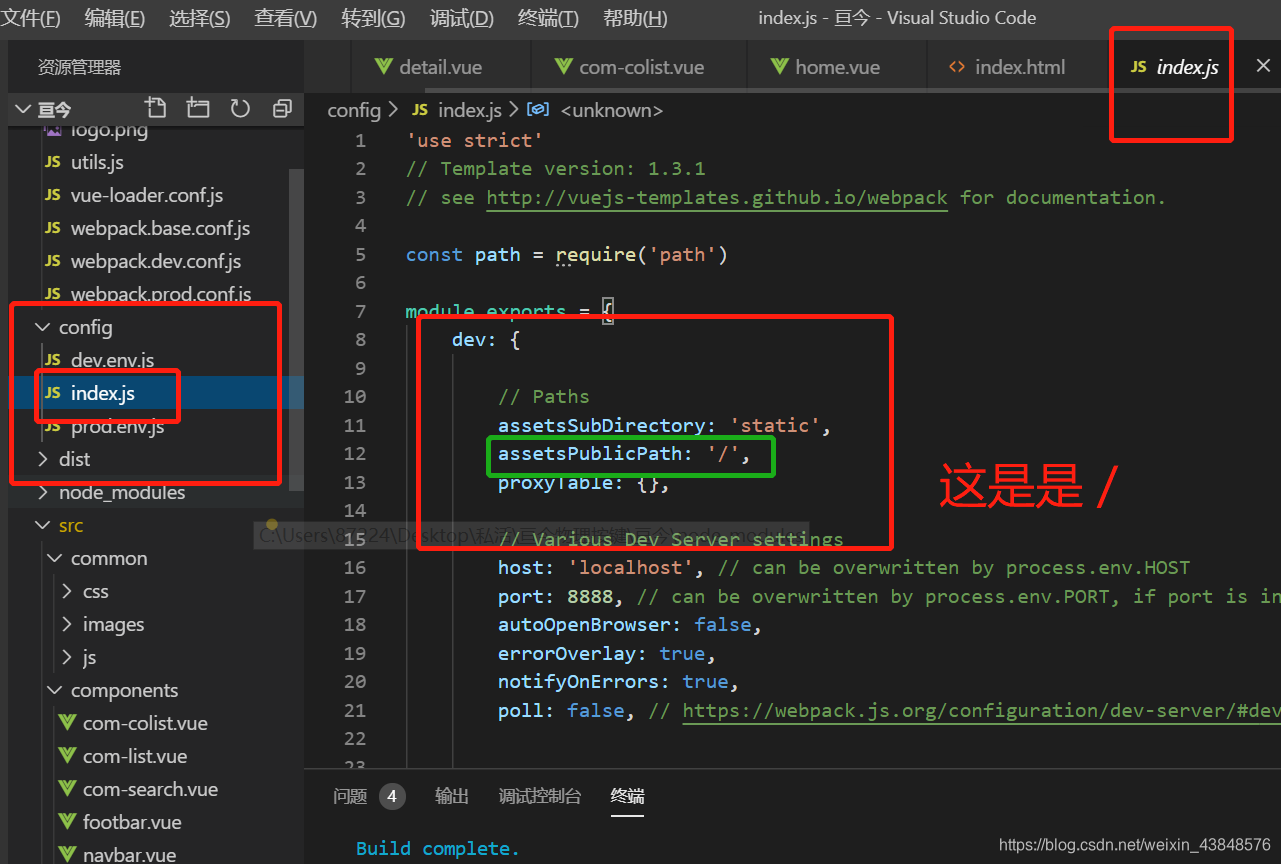Screen dimensions: 1281x864
Task: Open the 问题 panel tab
Action: coord(350,796)
